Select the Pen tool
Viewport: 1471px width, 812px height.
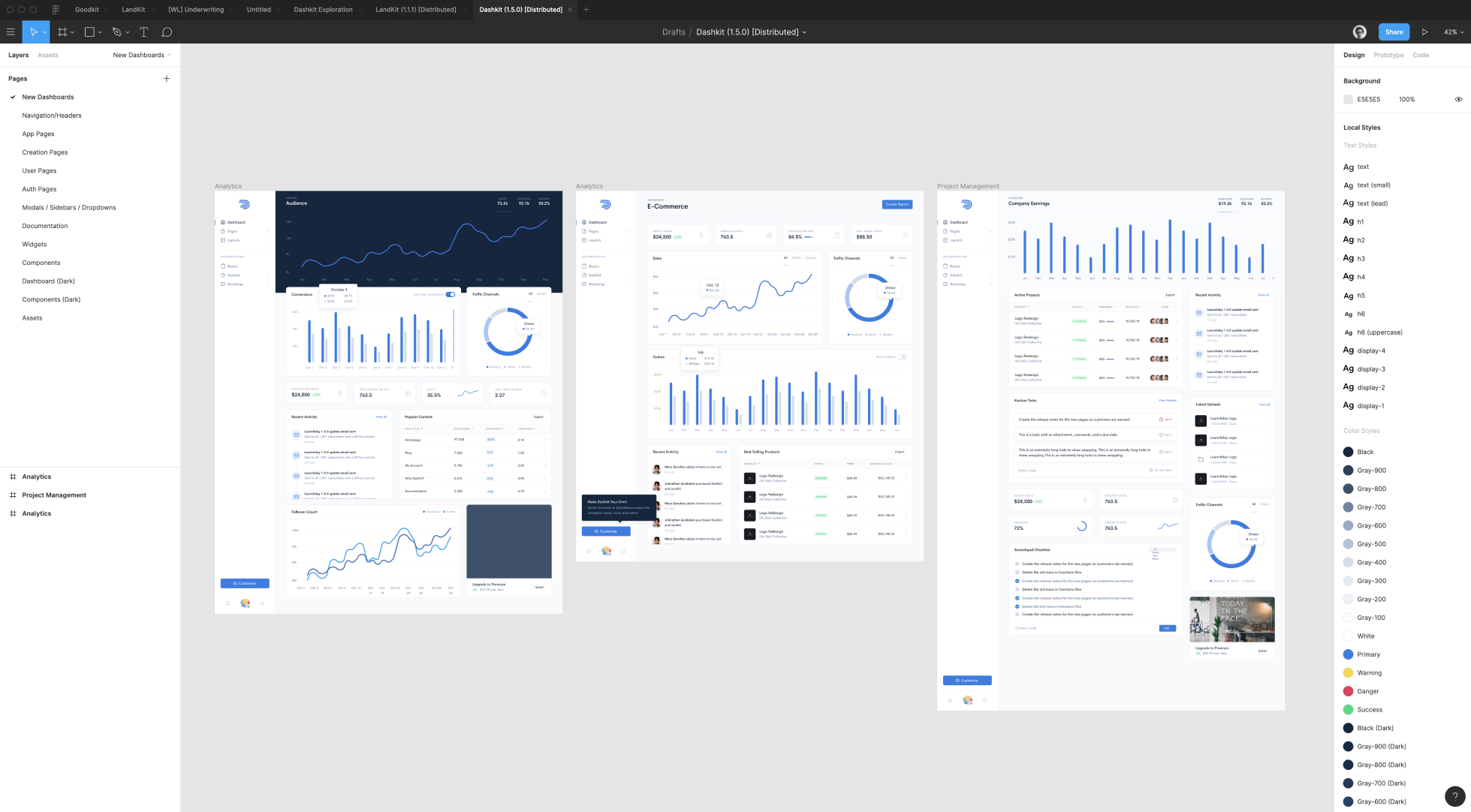point(116,32)
